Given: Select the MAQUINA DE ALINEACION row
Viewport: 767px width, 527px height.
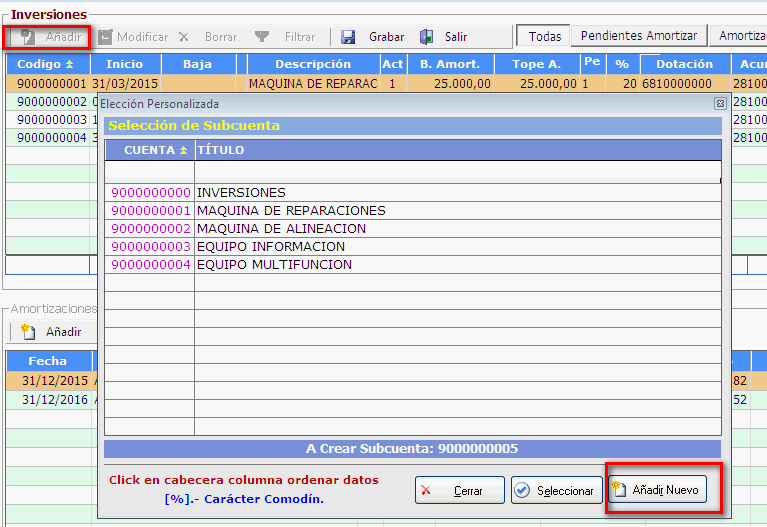Looking at the screenshot, I should click(281, 229).
